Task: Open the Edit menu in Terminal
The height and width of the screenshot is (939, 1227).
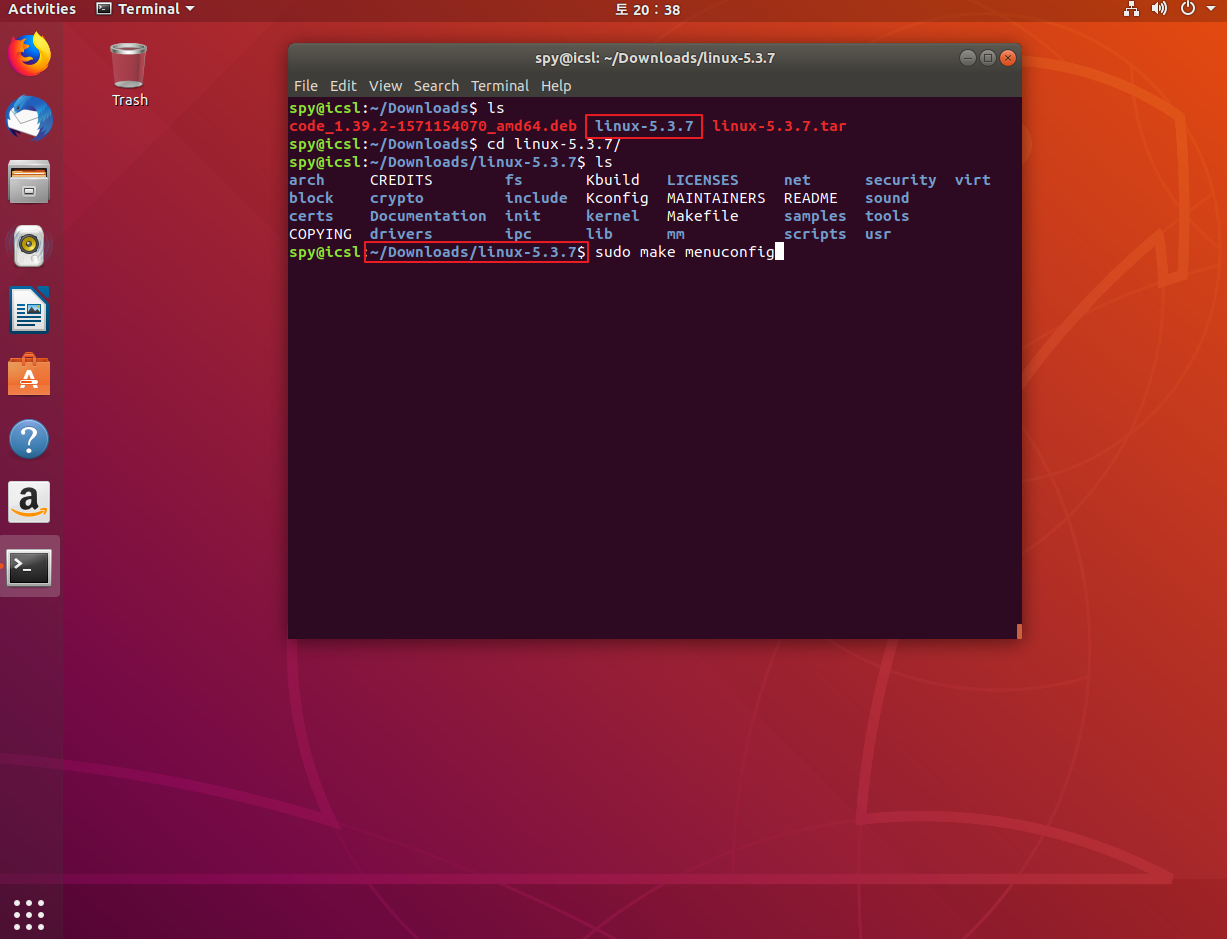Action: [343, 86]
